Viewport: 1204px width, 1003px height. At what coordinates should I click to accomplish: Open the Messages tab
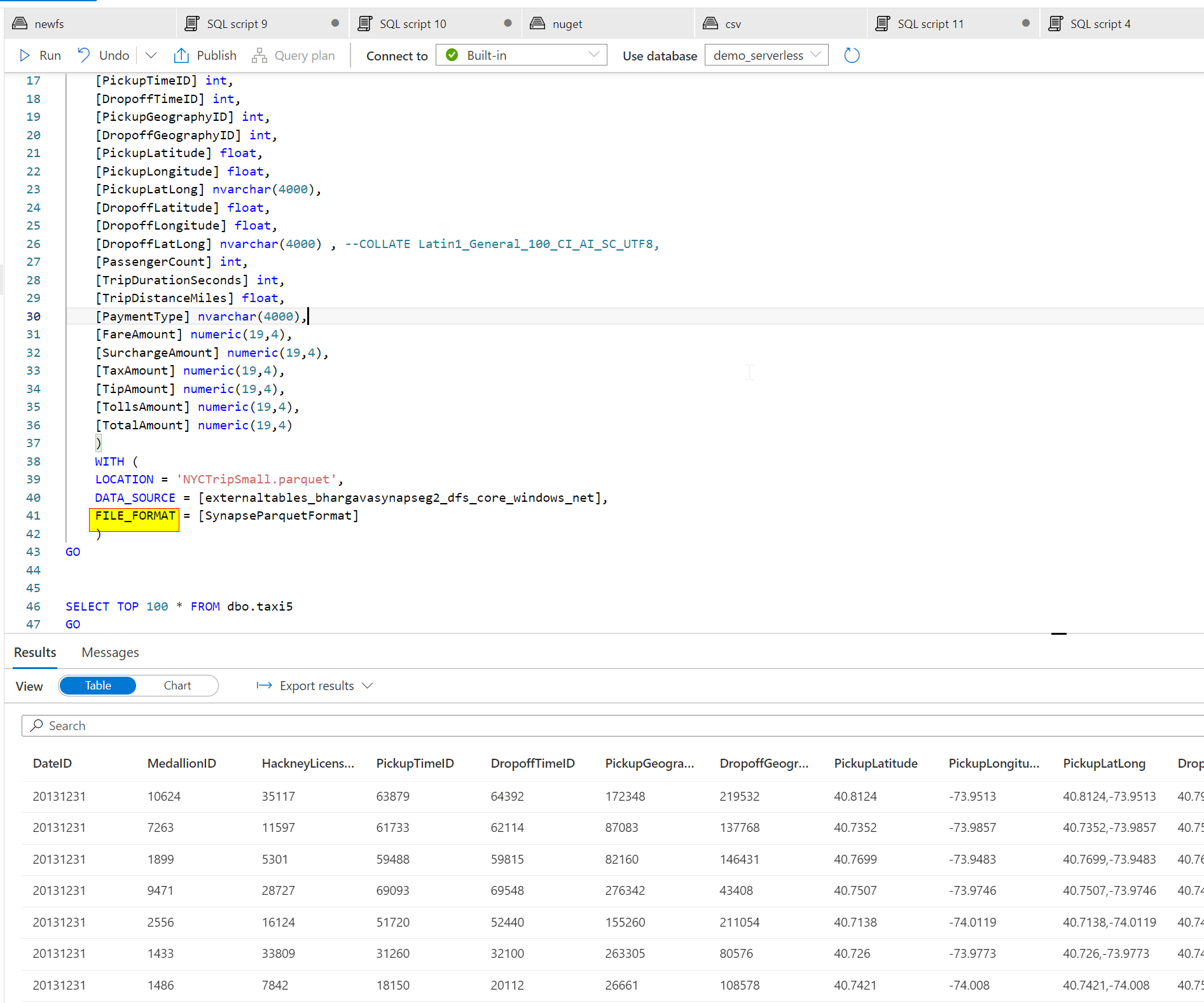click(109, 652)
